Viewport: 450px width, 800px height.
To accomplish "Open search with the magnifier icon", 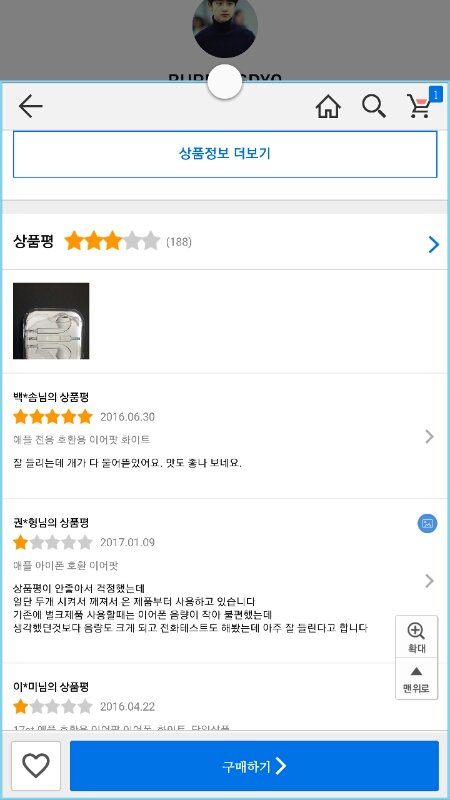I will [374, 107].
